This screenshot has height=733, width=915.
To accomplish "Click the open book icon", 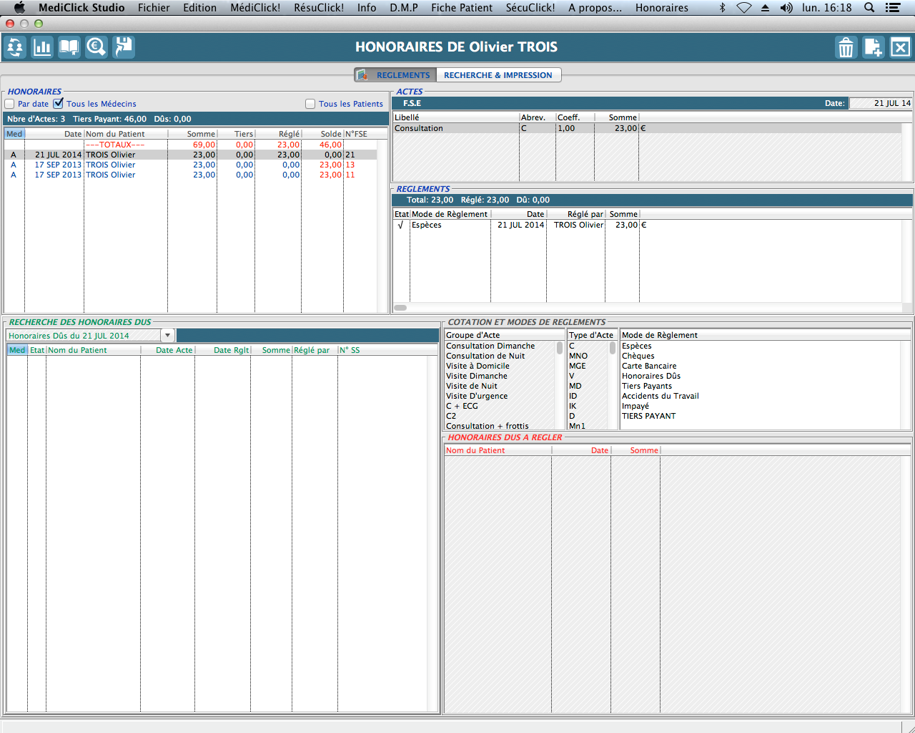I will point(69,47).
